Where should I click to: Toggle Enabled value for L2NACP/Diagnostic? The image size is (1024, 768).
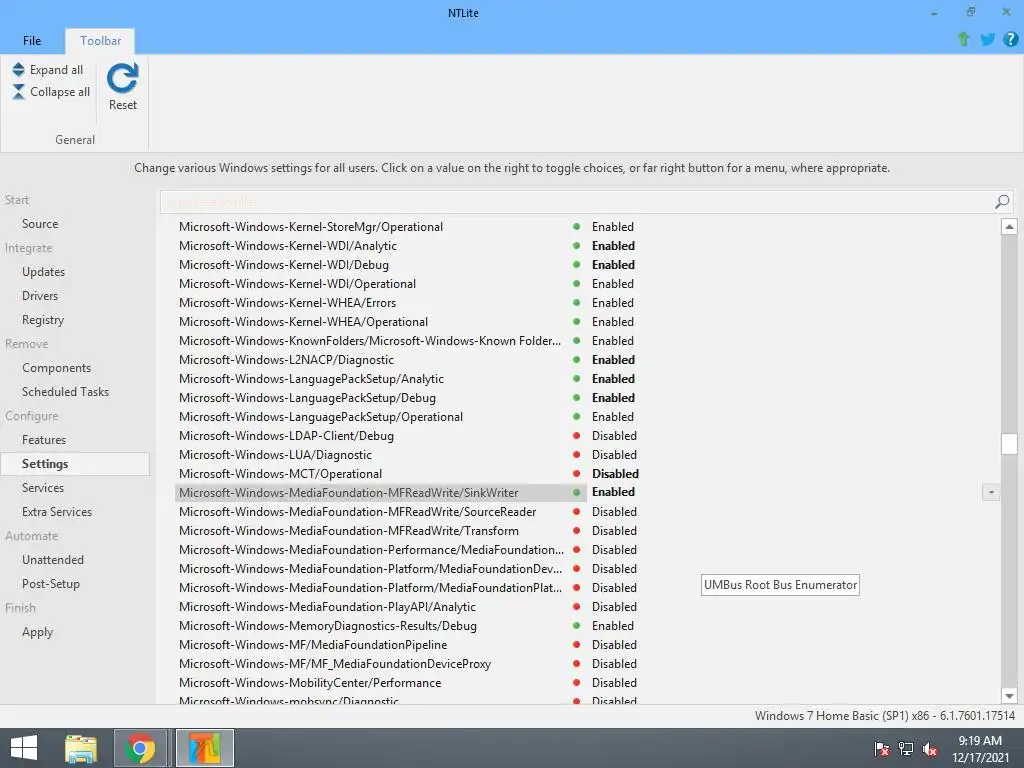[x=613, y=359]
